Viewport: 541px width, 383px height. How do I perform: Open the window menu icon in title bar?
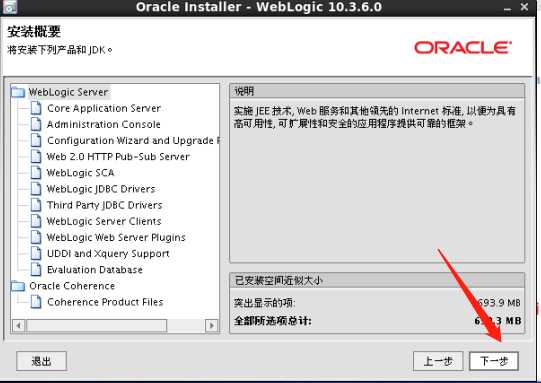pos(9,7)
